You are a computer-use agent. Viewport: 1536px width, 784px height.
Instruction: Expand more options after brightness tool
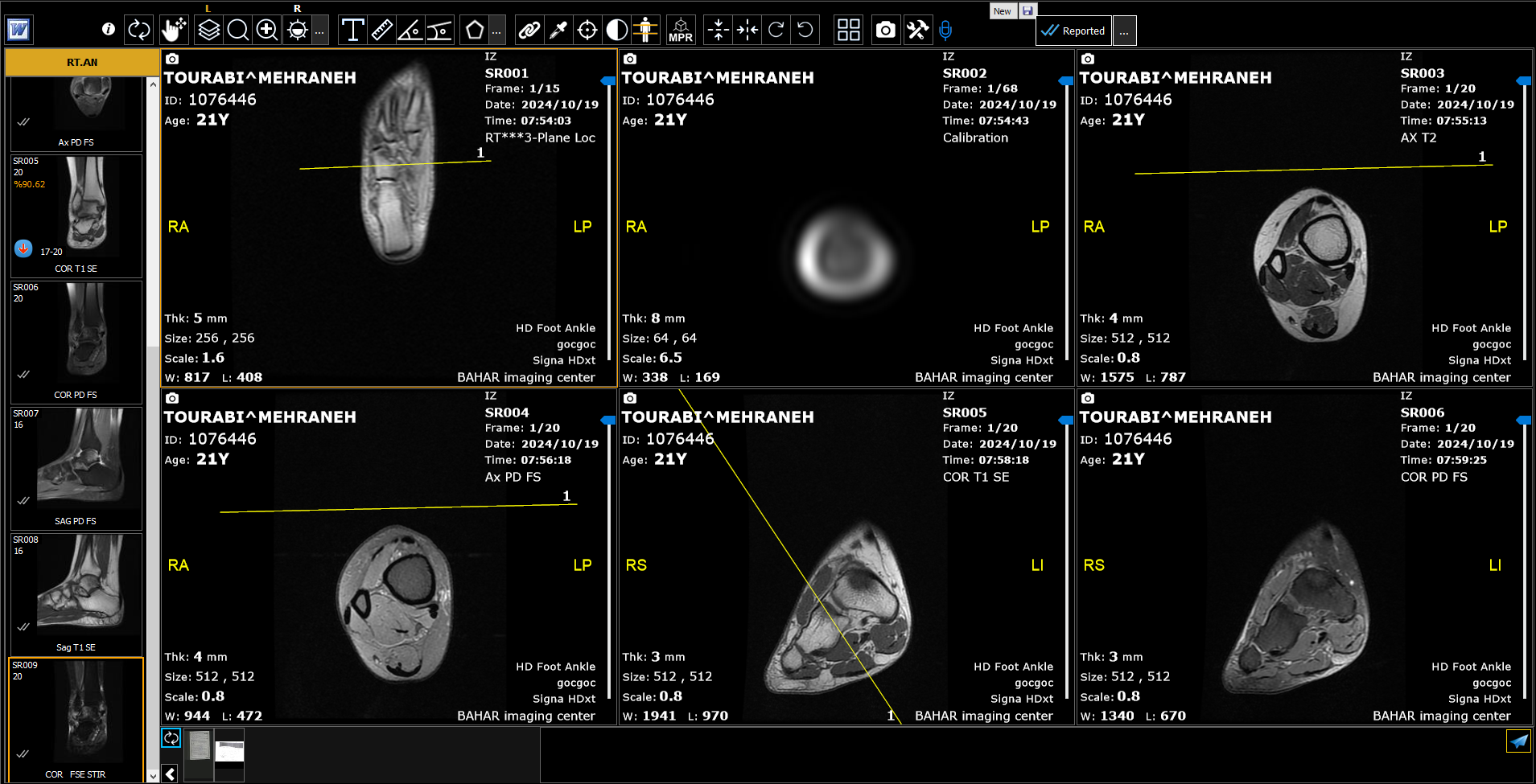tap(319, 31)
